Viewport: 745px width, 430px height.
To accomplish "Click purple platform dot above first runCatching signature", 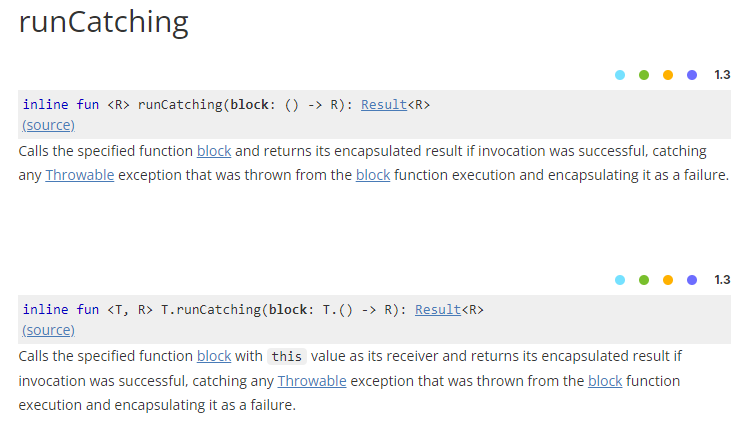I will click(x=692, y=75).
